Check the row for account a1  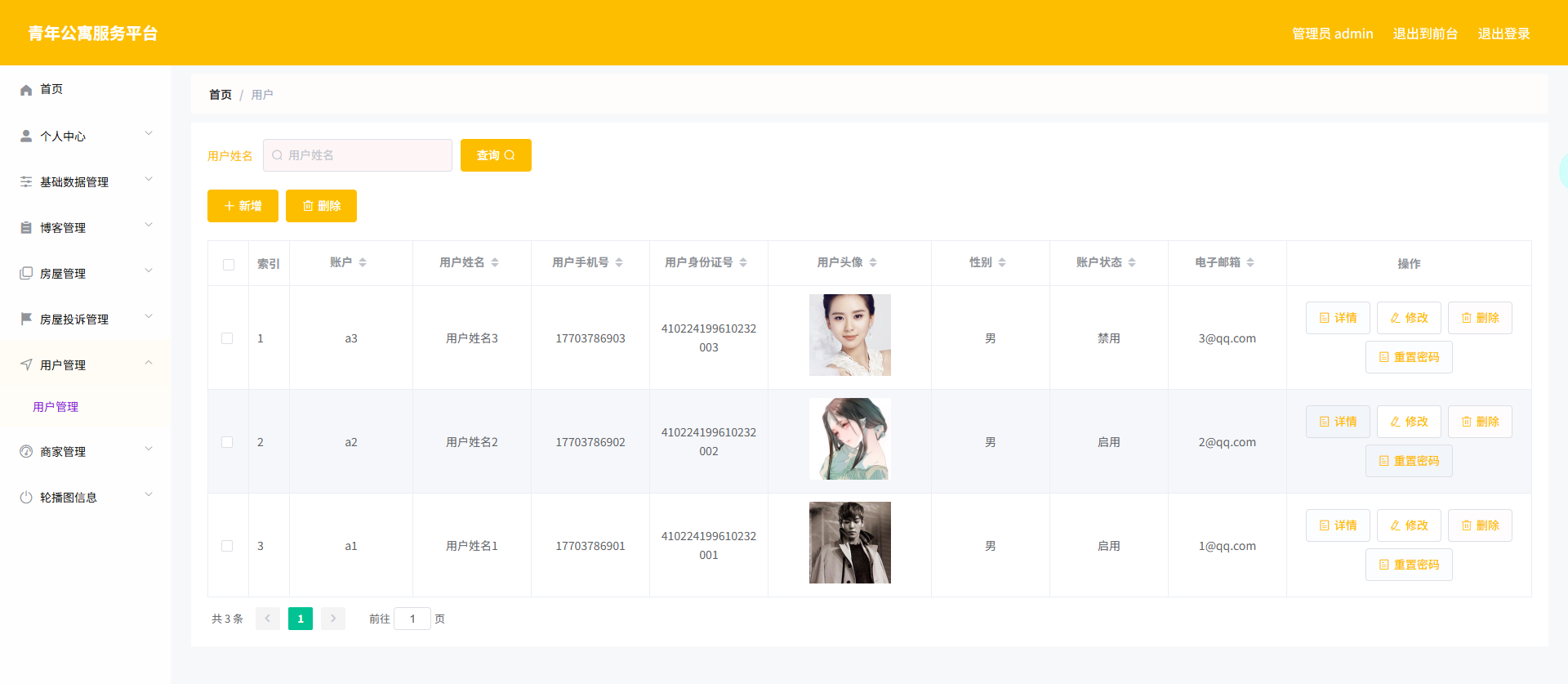coord(227,546)
